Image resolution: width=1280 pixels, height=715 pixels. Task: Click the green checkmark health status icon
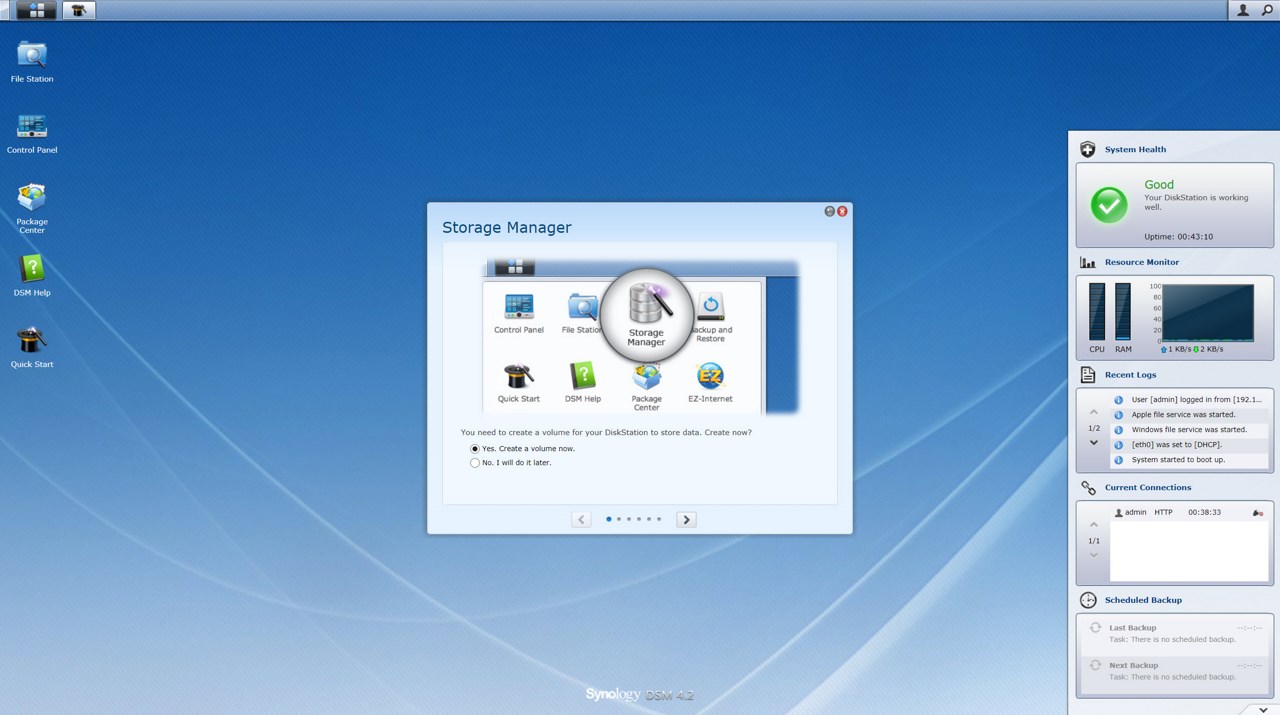click(x=1108, y=205)
